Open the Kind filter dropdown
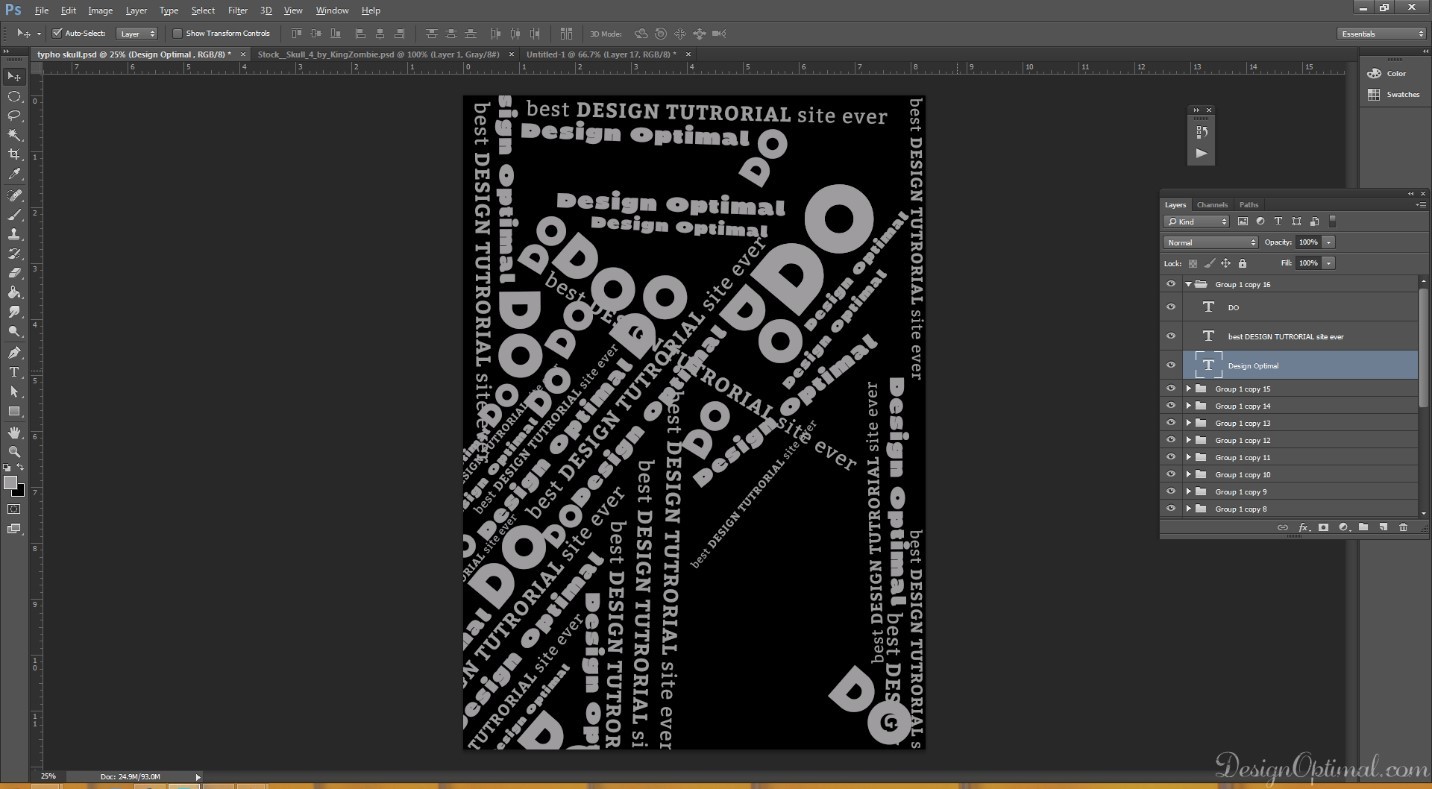 pyautogui.click(x=1196, y=221)
